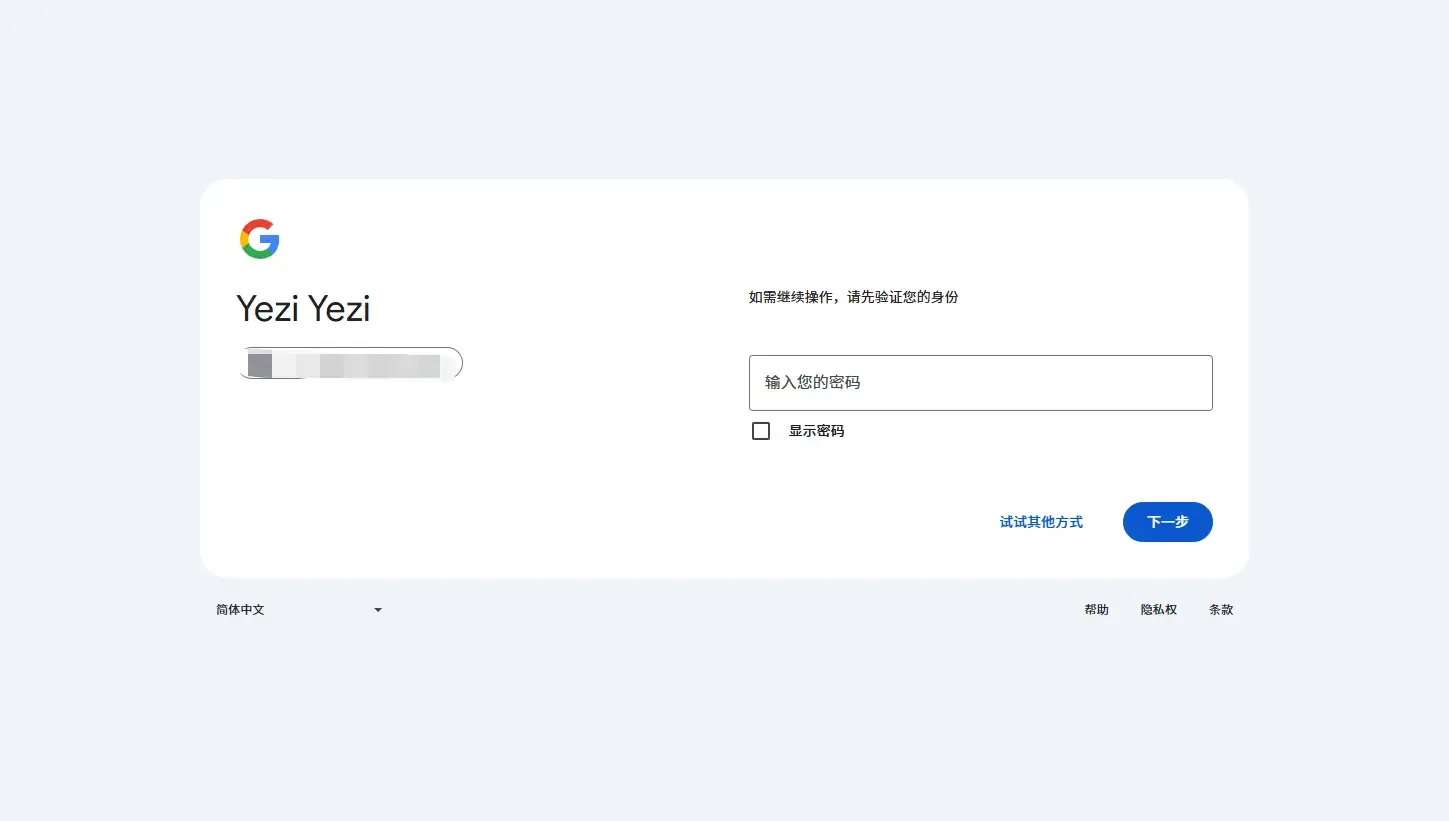Viewport: 1449px width, 821px height.
Task: Click the 显示密码 label text
Action: (817, 430)
